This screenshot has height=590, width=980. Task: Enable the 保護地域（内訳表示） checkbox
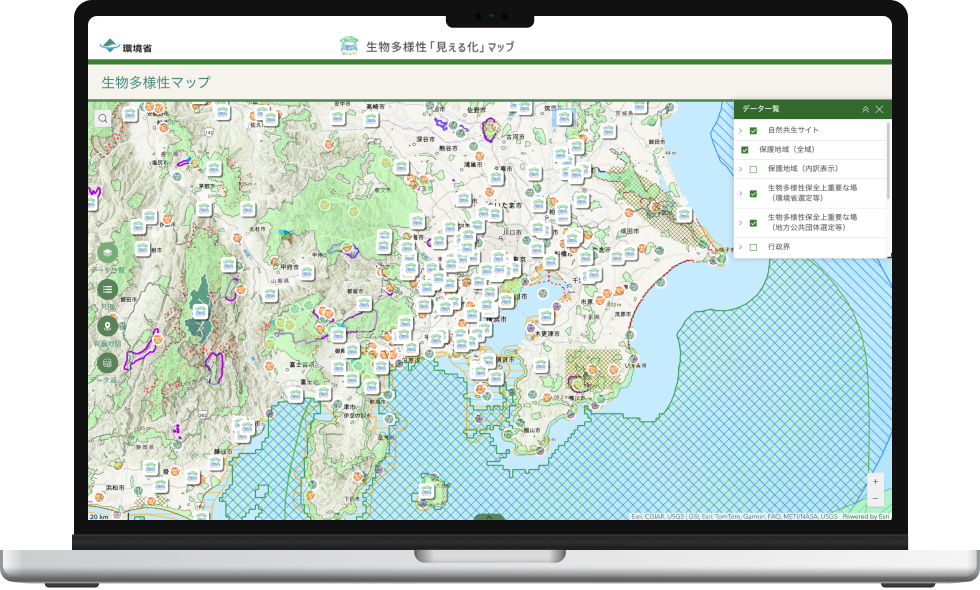[x=753, y=169]
